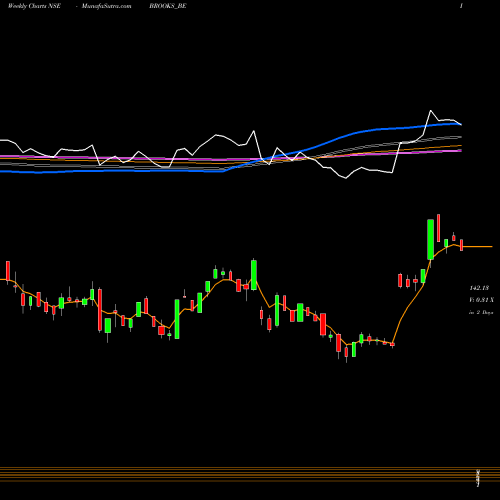Click the BROOKS_BE ticker symbol
The height and width of the screenshot is (500, 500).
[x=168, y=6]
